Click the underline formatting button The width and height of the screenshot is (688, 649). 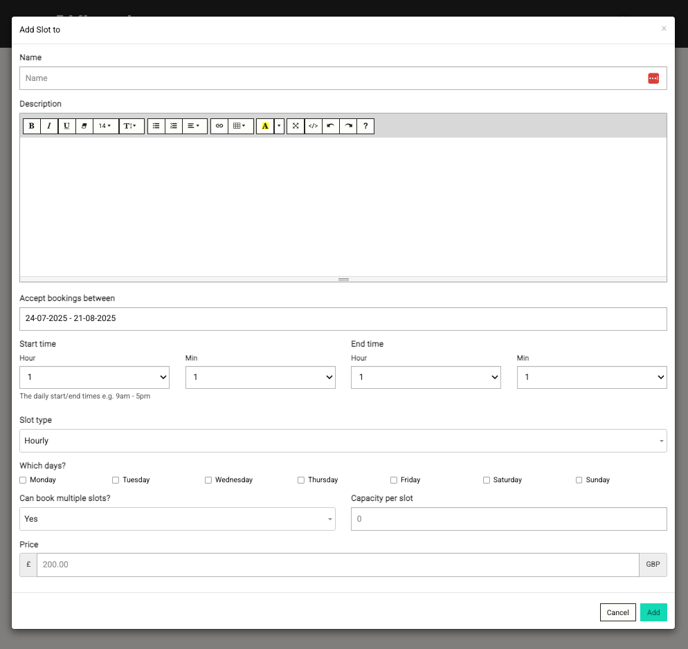tap(67, 126)
